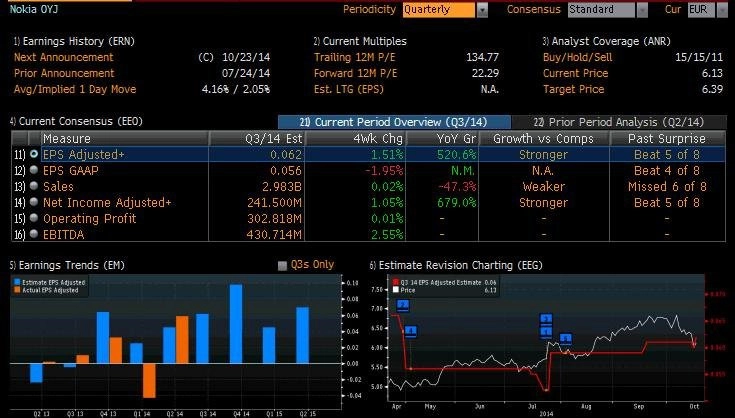Viewport: 735px width, 418px height.
Task: Select the Operating Profit radio button
Action: coord(34,218)
